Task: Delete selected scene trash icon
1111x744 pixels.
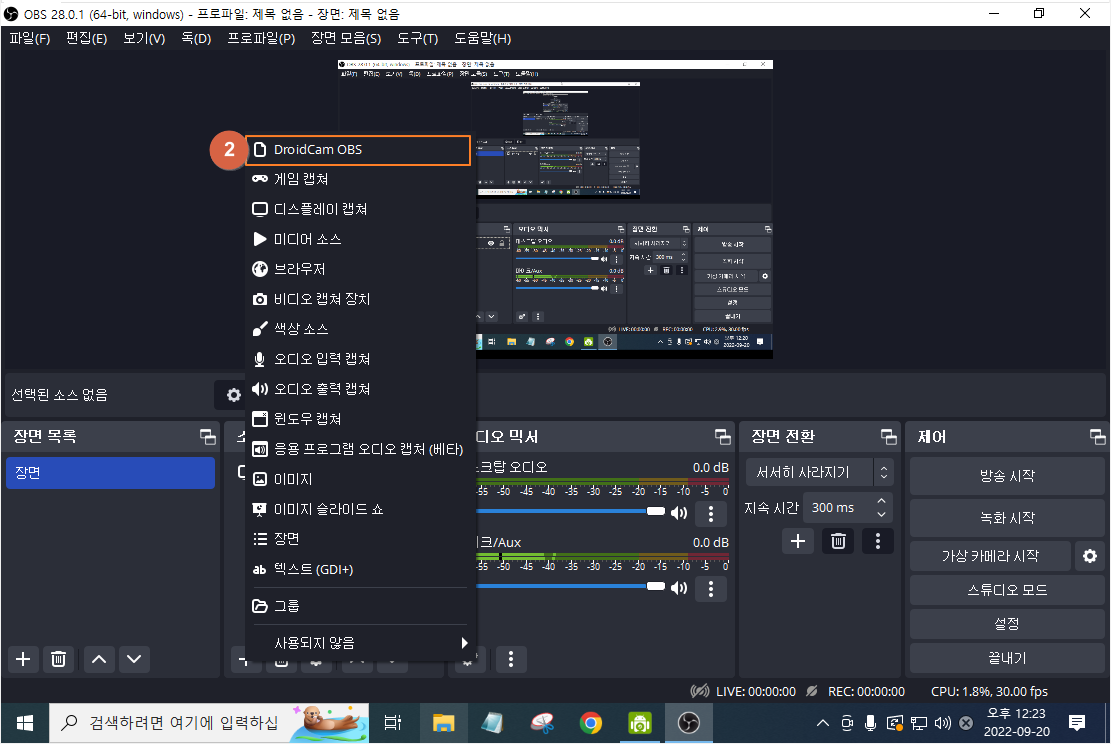Action: click(x=59, y=660)
